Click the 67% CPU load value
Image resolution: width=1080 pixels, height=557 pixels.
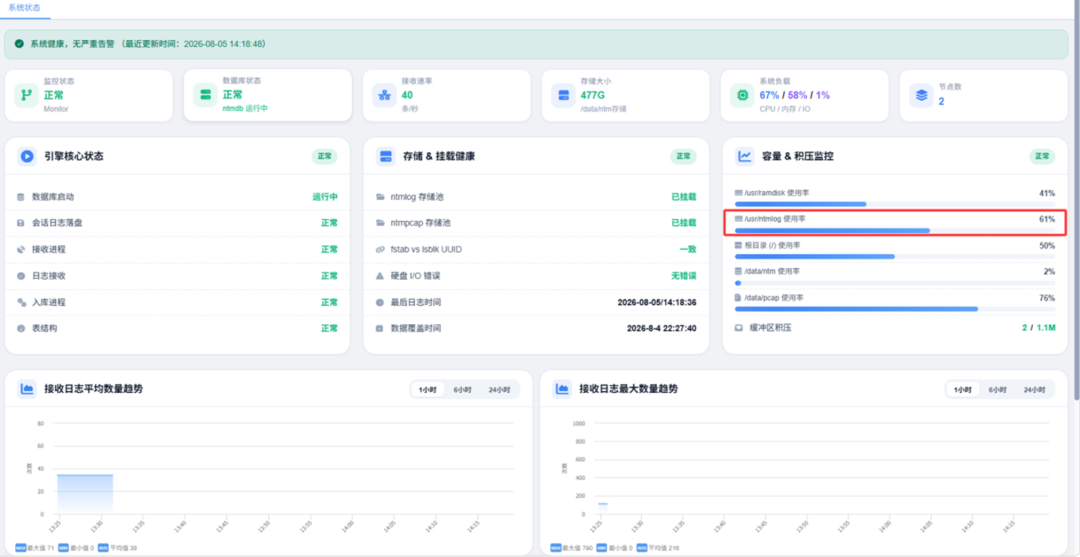(769, 95)
